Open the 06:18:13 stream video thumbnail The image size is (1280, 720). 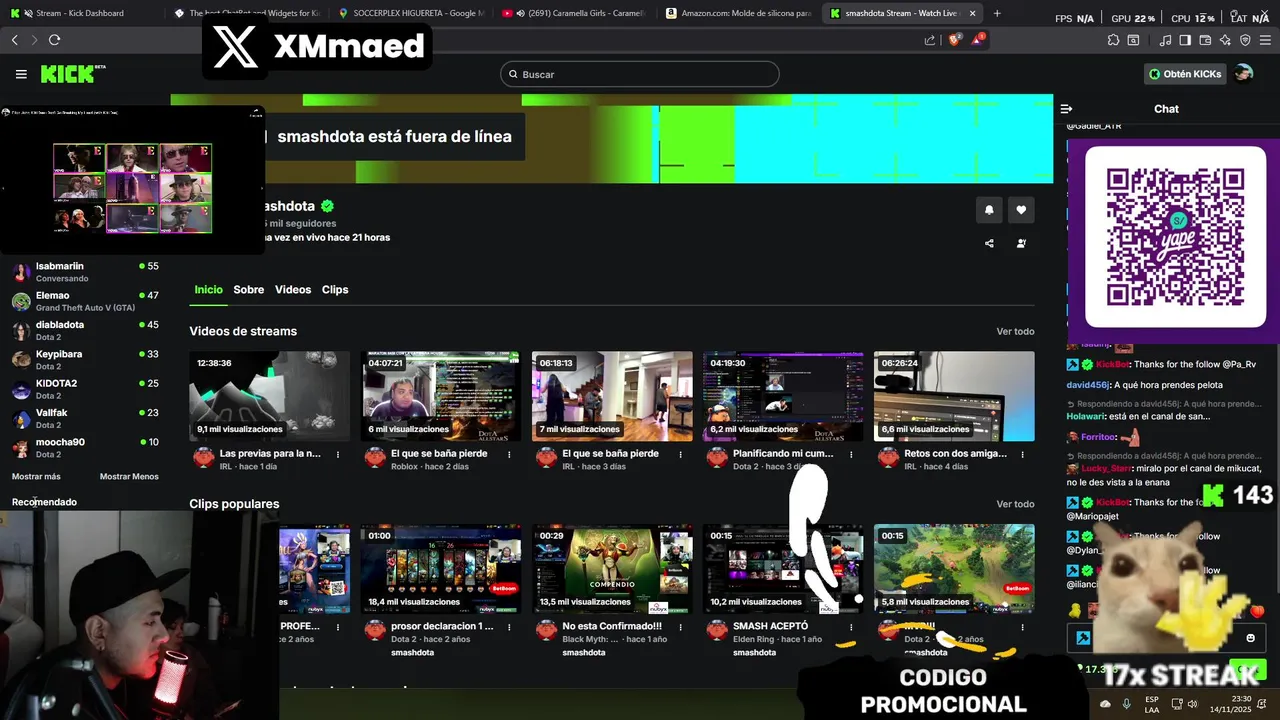point(612,396)
